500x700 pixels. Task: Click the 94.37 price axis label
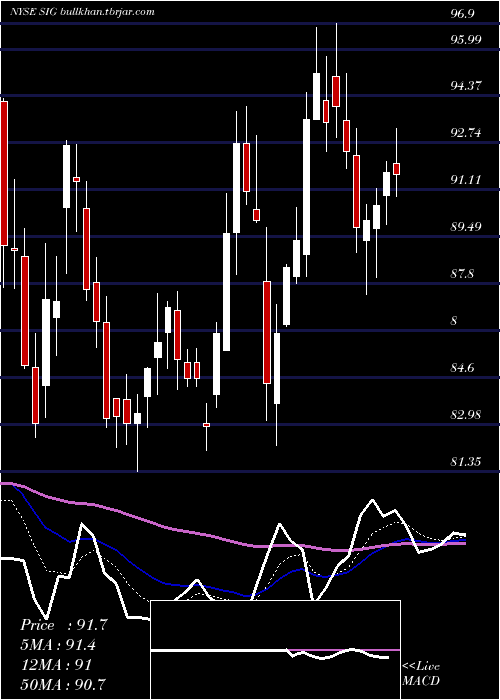point(466,85)
